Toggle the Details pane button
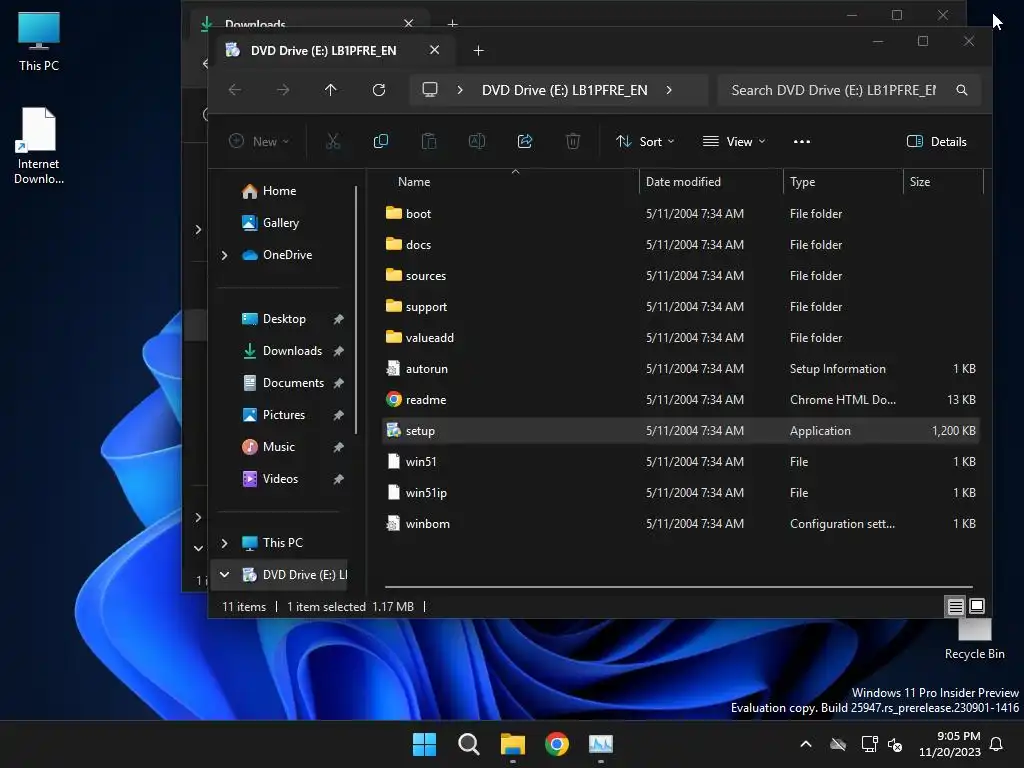 click(936, 142)
